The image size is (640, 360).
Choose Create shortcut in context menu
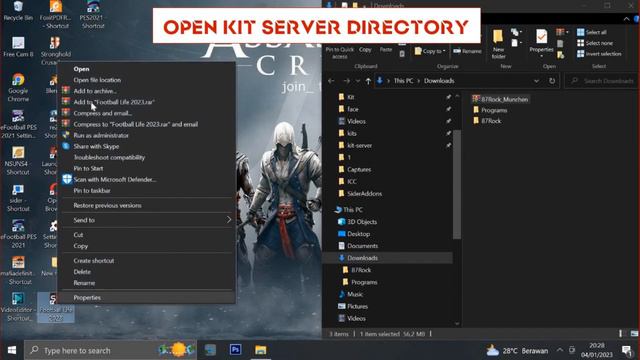point(148,260)
